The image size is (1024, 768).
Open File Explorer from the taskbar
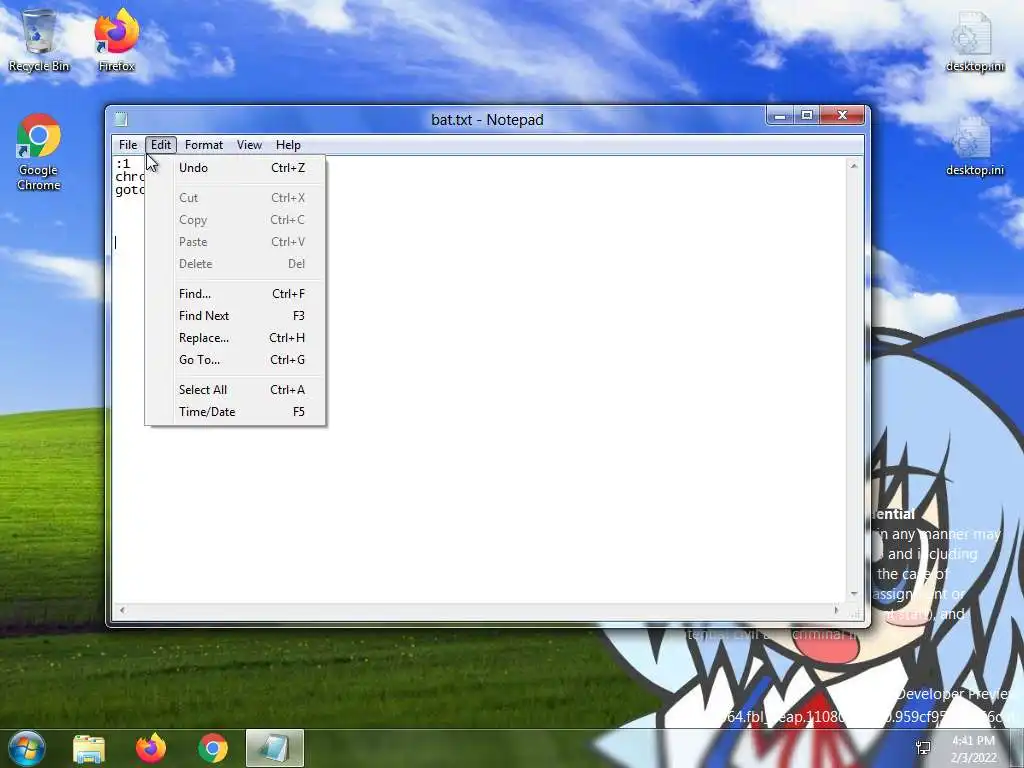click(x=89, y=748)
